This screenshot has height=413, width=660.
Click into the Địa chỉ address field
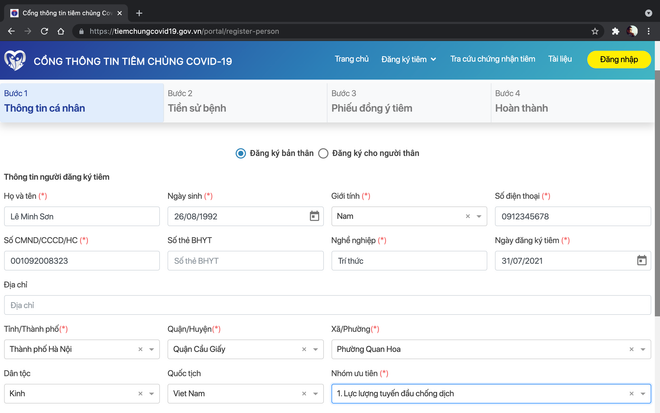point(327,305)
